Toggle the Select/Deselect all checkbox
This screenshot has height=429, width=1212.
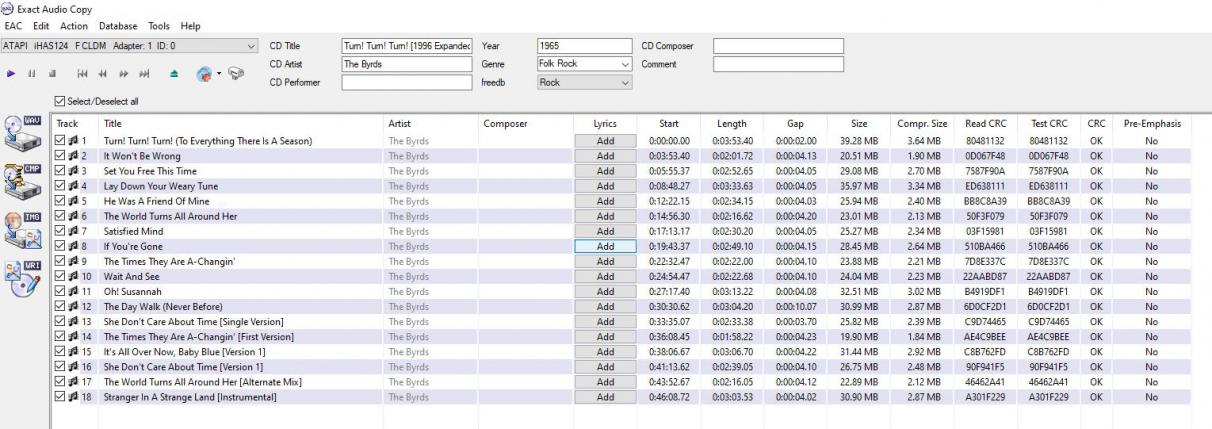point(60,101)
